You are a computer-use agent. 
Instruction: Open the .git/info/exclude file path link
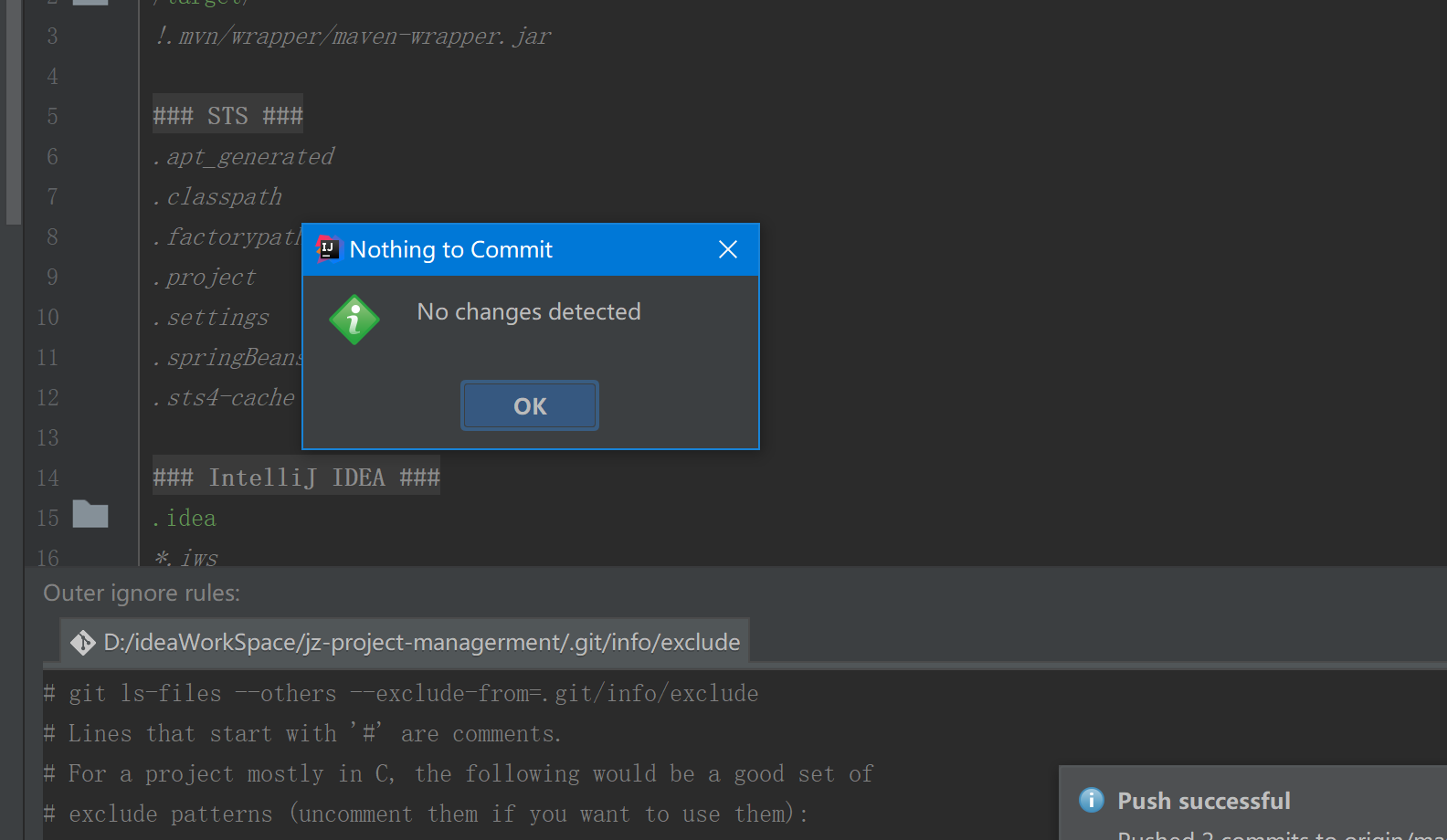point(421,643)
